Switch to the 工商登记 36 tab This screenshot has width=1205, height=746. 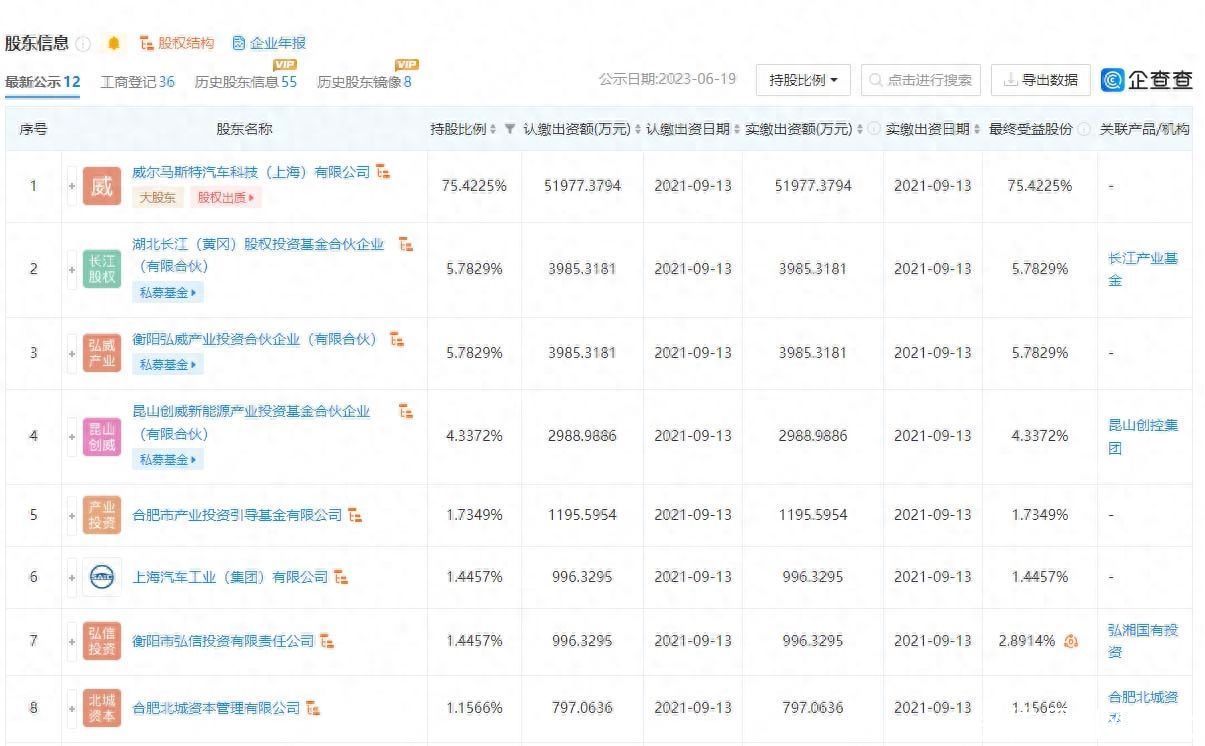pos(138,81)
